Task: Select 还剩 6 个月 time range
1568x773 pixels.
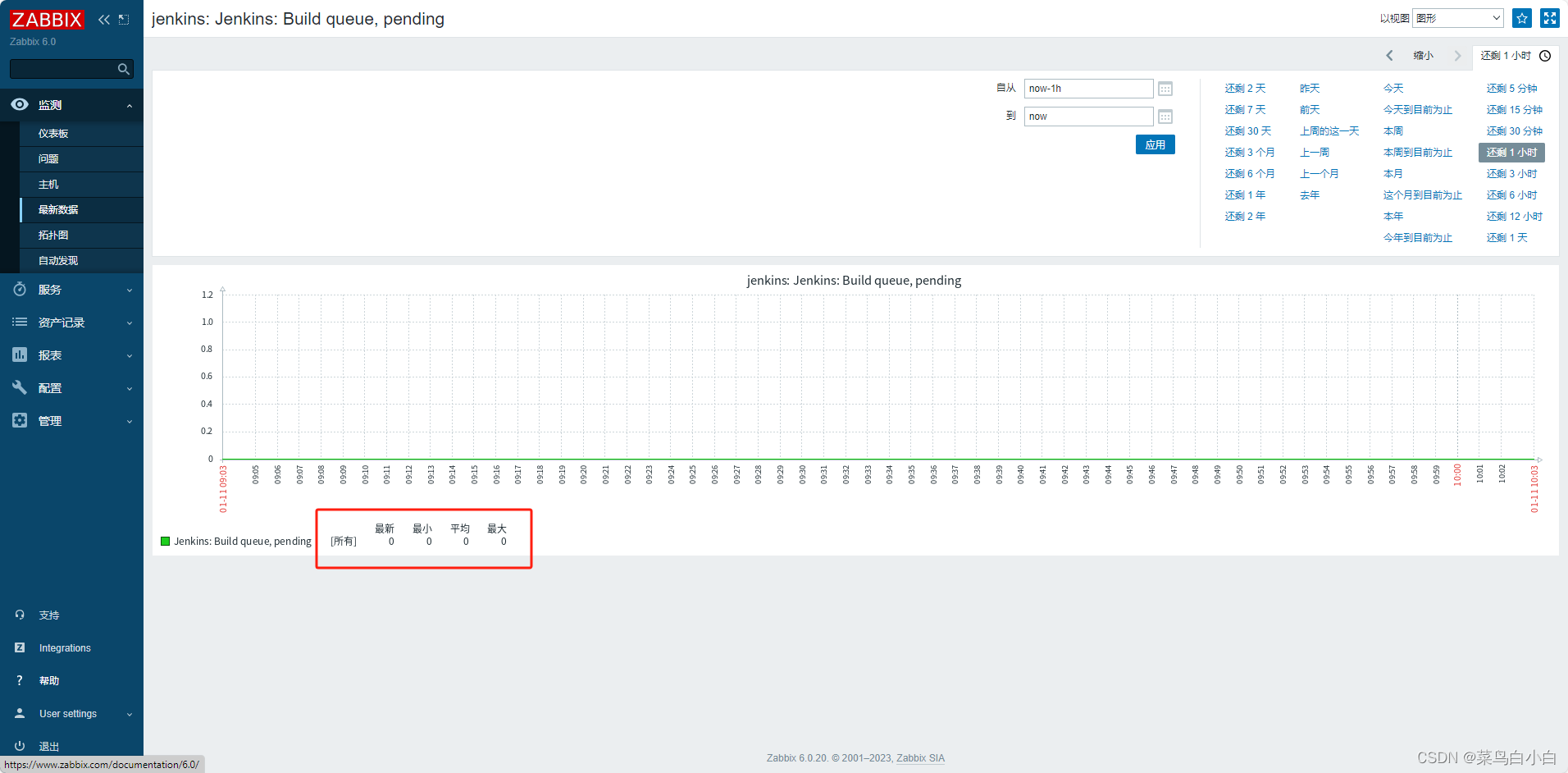Action: tap(1249, 174)
